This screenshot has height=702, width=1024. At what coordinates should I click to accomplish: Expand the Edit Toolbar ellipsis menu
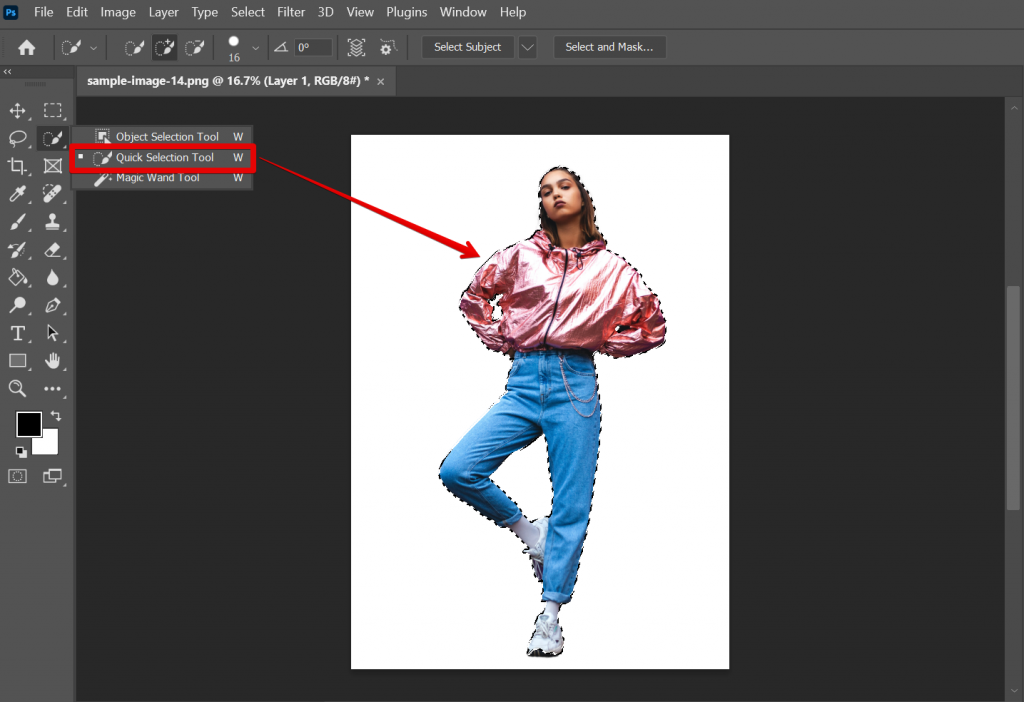(x=52, y=389)
